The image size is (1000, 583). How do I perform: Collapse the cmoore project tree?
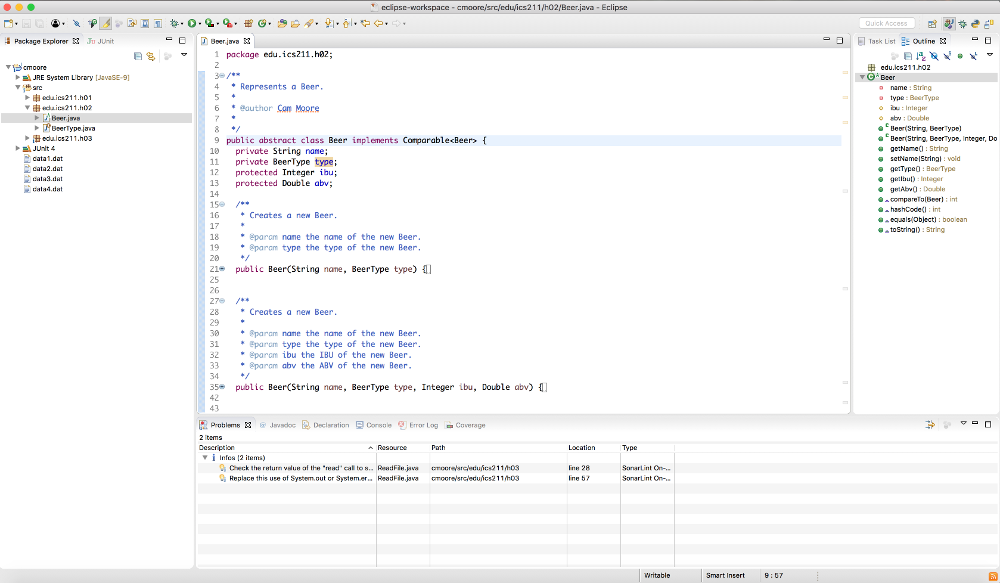(9, 67)
